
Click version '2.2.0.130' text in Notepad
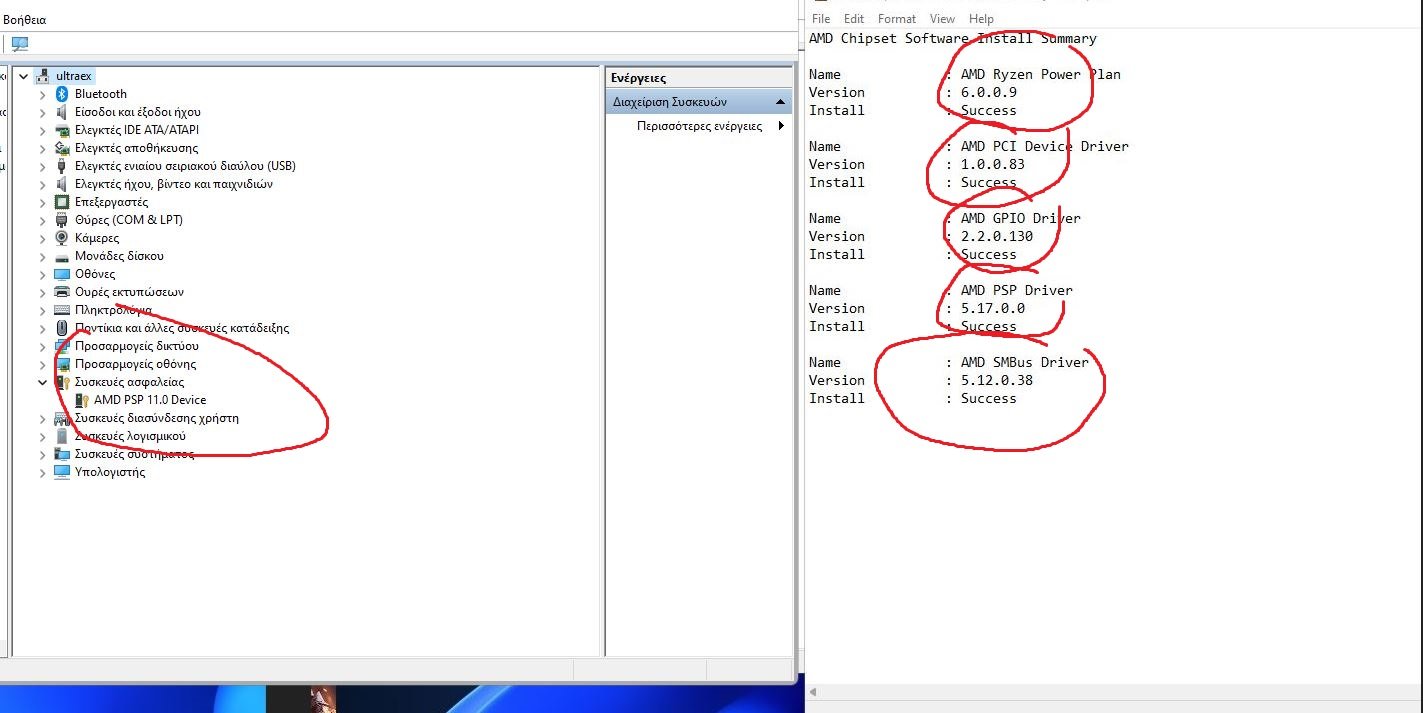click(x=997, y=236)
